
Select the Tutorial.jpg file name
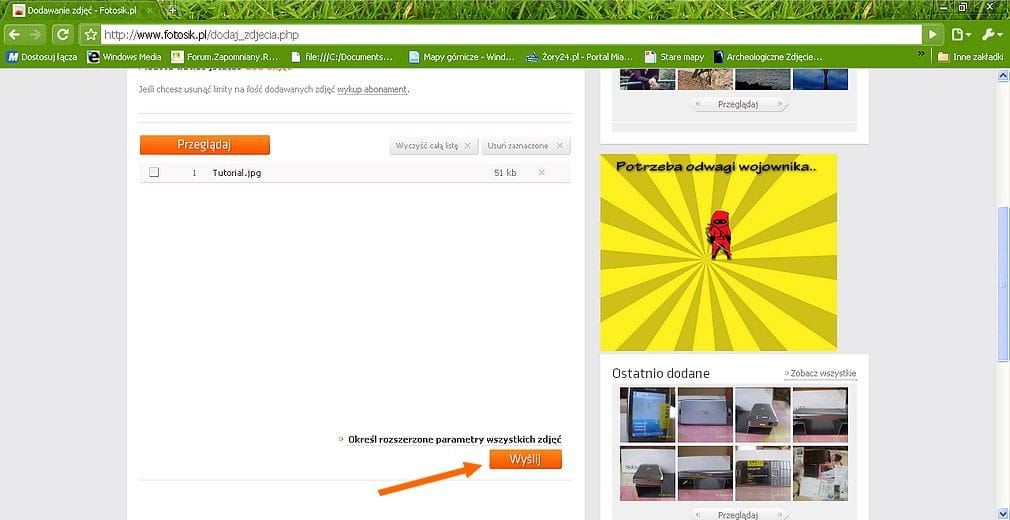236,173
